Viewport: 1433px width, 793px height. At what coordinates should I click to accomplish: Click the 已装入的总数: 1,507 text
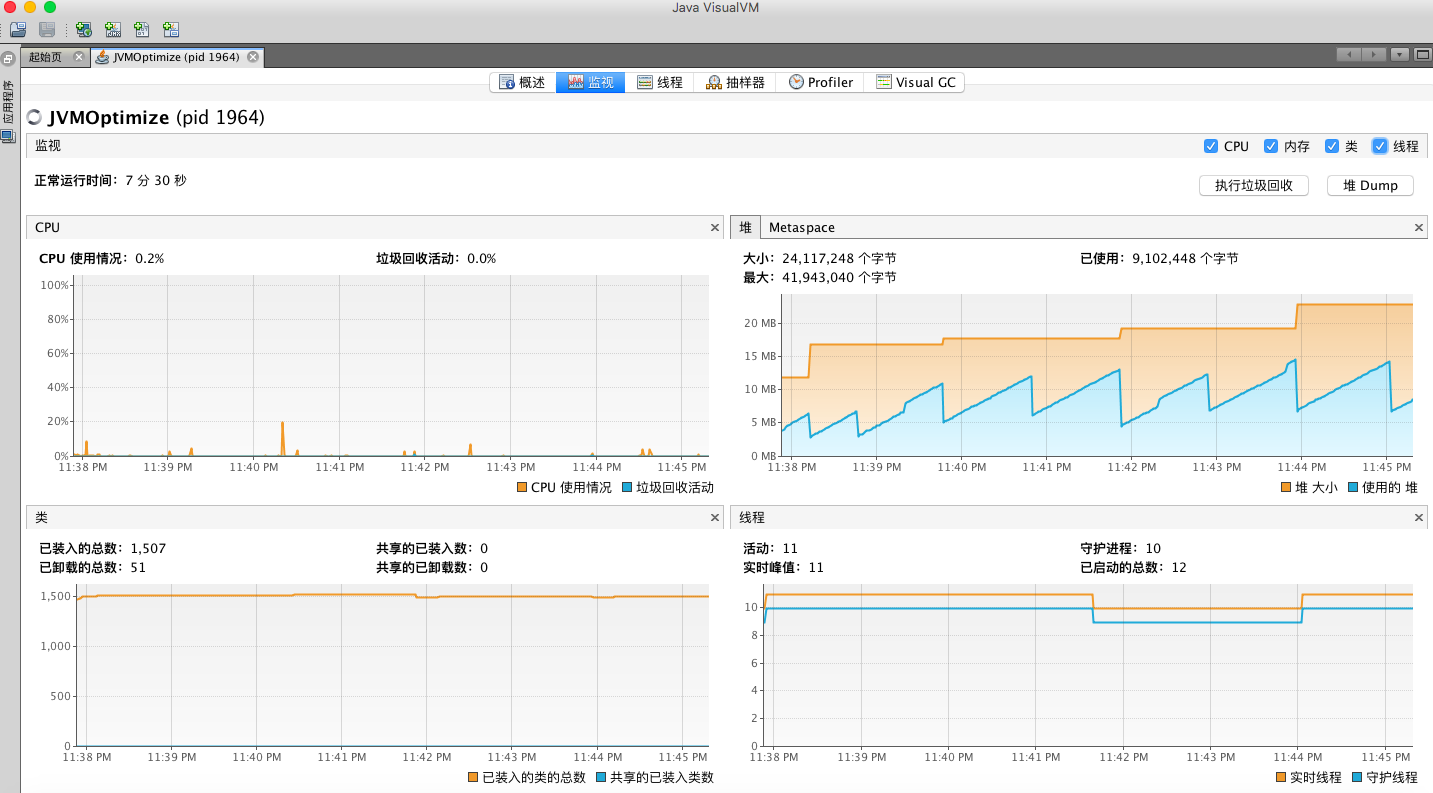point(103,549)
